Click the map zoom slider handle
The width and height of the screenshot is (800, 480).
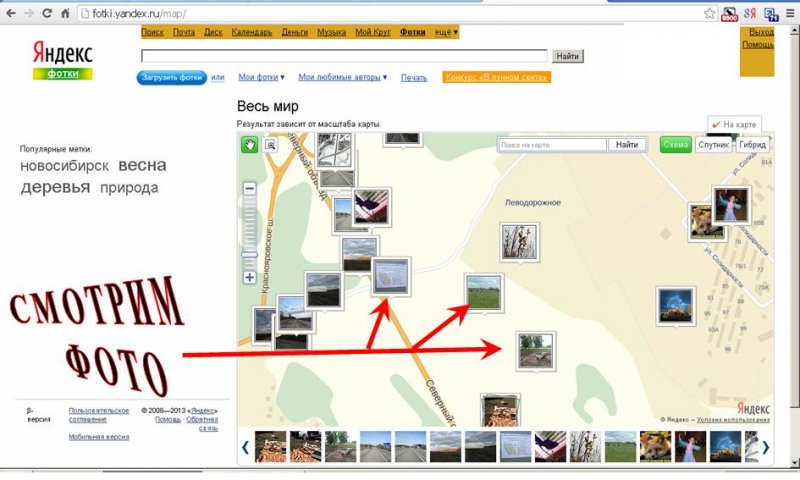coord(249,255)
